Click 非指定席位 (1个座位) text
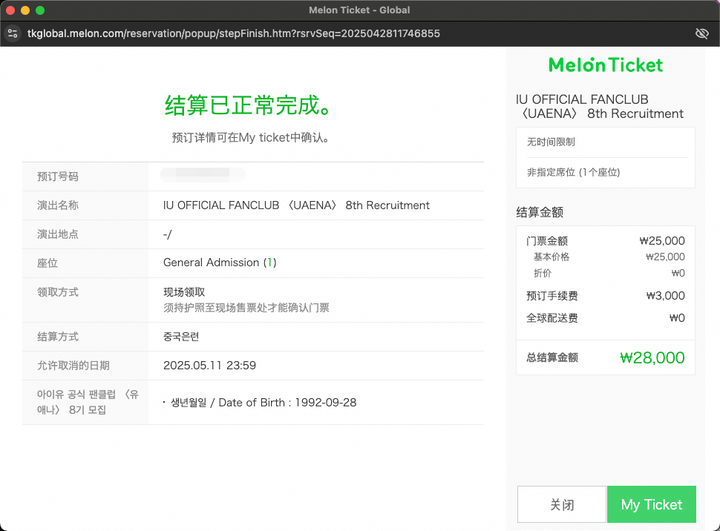Viewport: 720px width, 531px height. click(573, 172)
